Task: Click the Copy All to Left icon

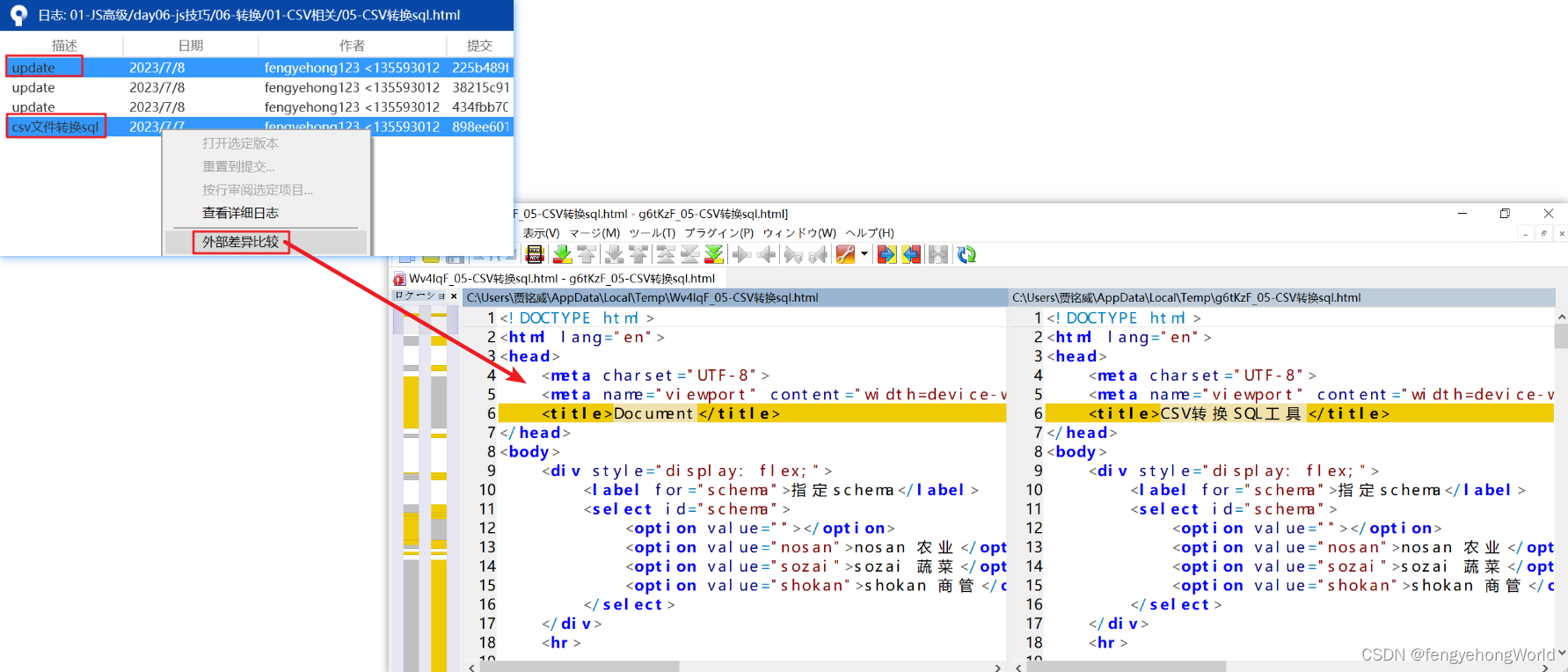Action: (x=911, y=255)
